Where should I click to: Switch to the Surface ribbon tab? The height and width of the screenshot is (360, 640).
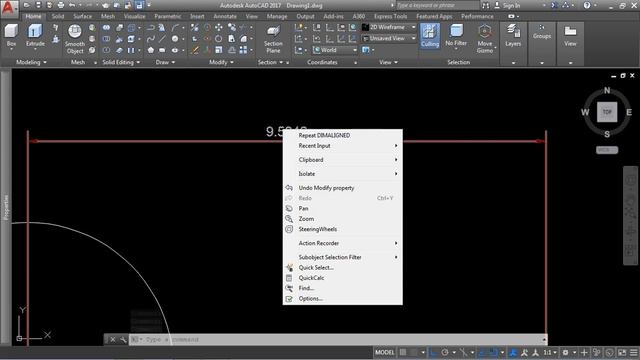click(x=82, y=16)
